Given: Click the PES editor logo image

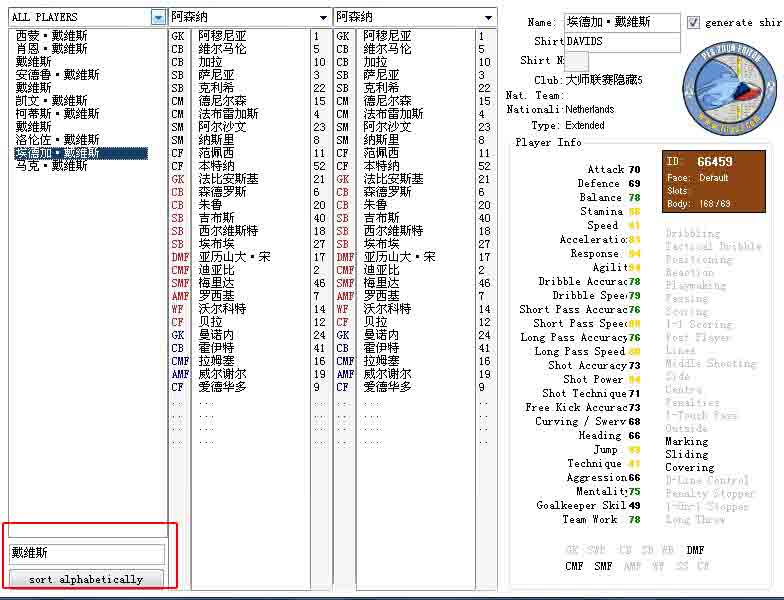Looking at the screenshot, I should [x=730, y=89].
